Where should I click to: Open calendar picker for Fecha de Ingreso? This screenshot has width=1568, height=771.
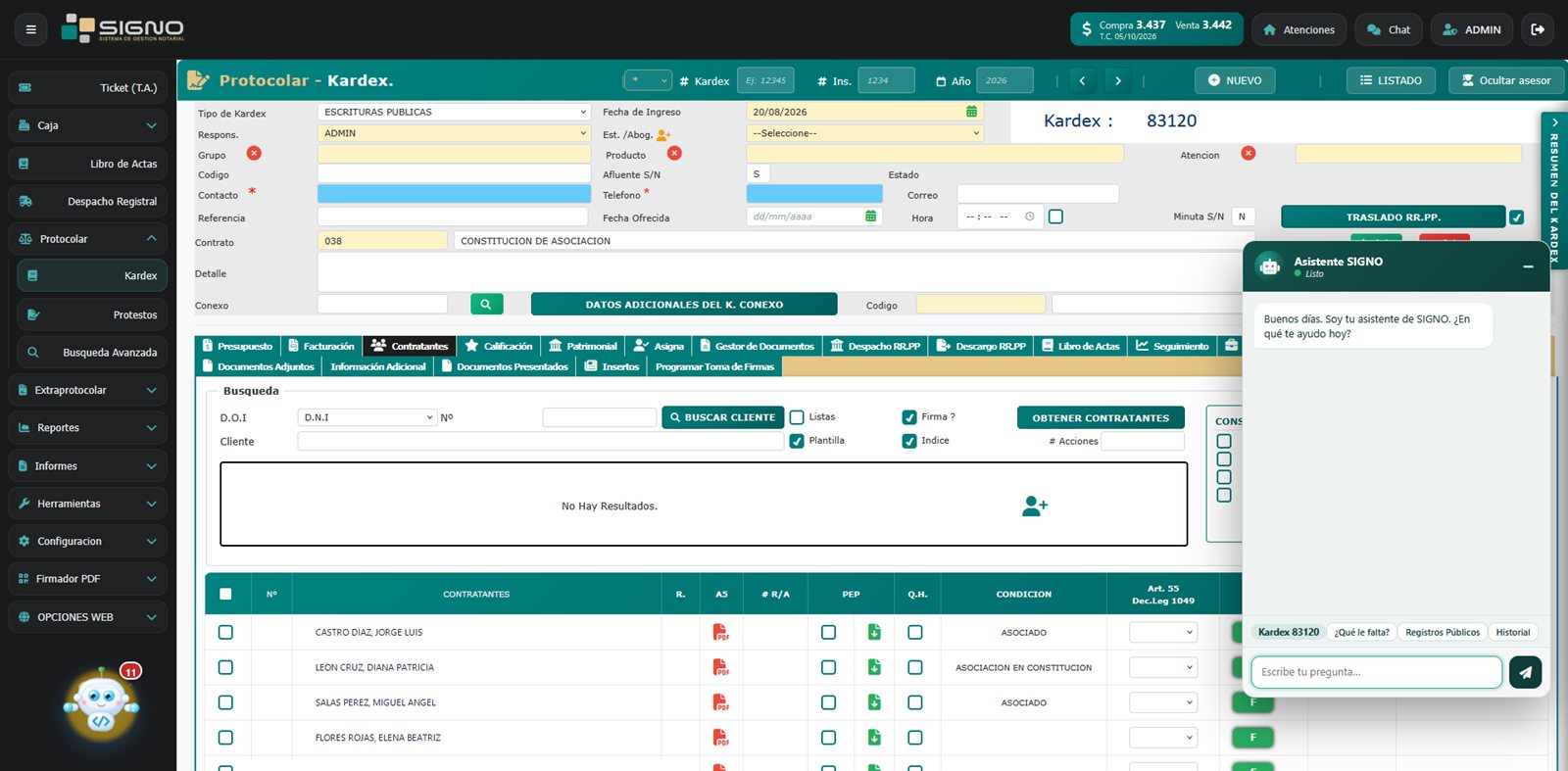click(971, 112)
